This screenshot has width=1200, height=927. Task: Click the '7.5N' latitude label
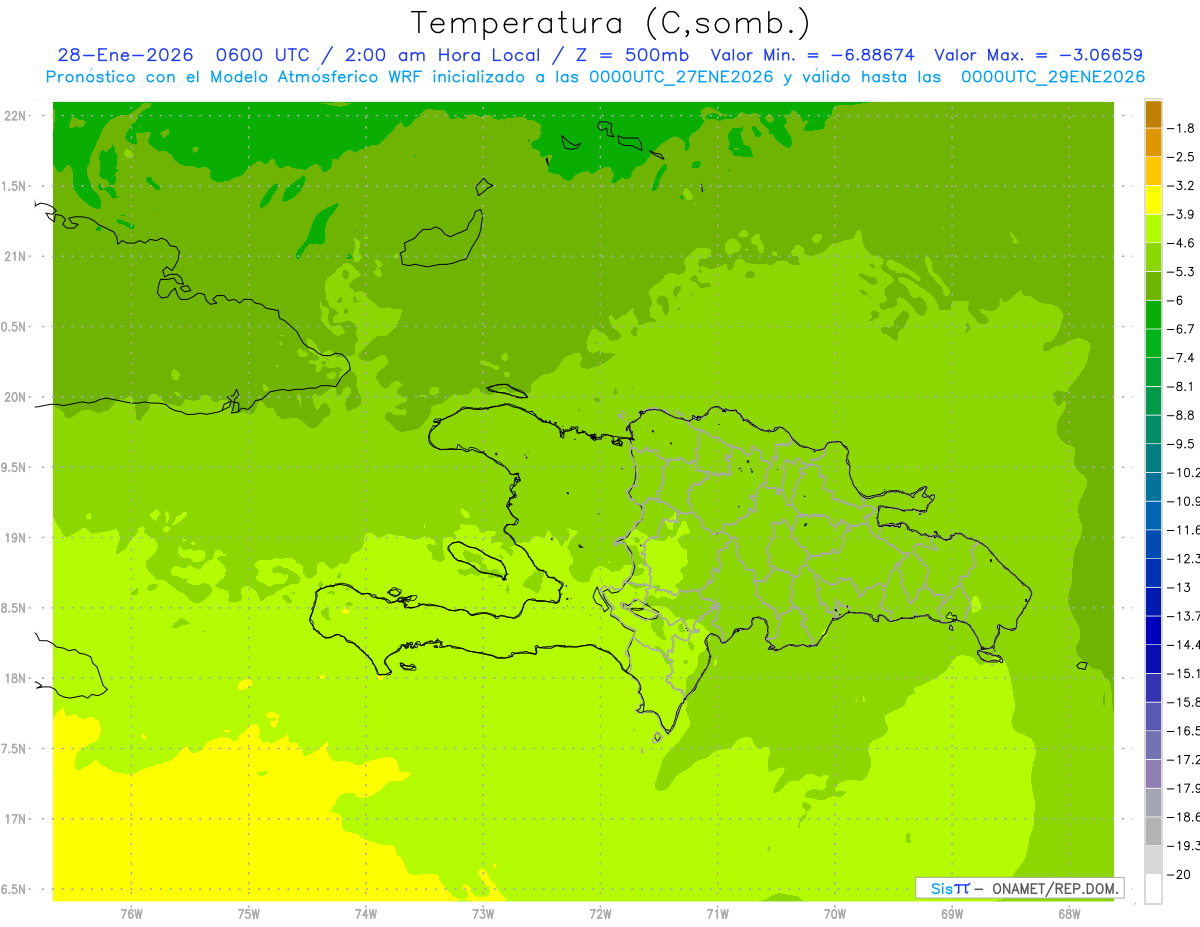[13, 749]
